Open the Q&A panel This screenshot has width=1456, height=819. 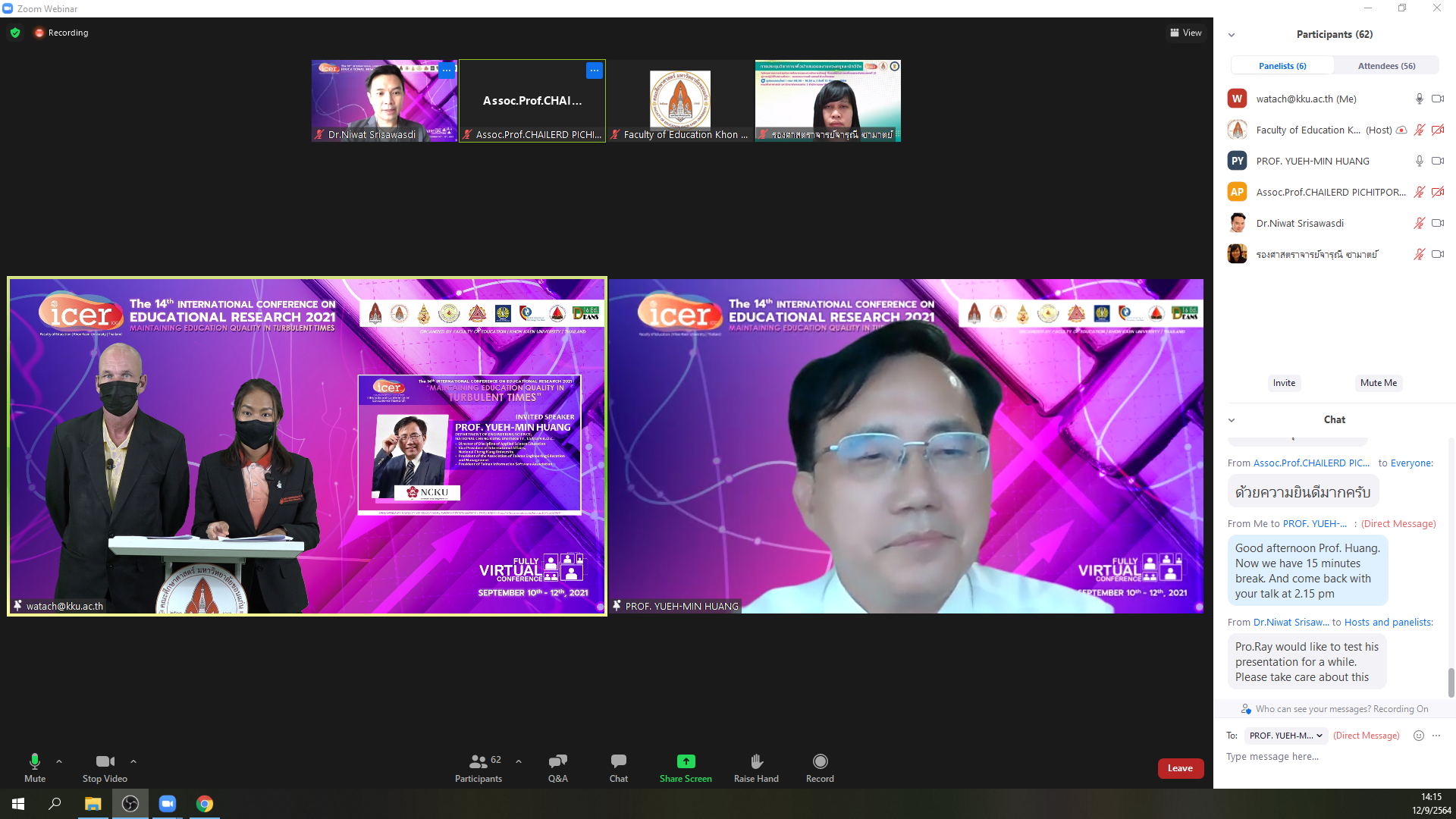tap(557, 761)
